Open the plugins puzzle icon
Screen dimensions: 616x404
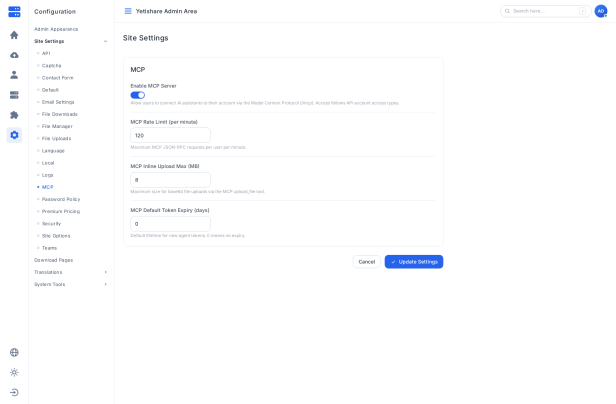click(14, 115)
